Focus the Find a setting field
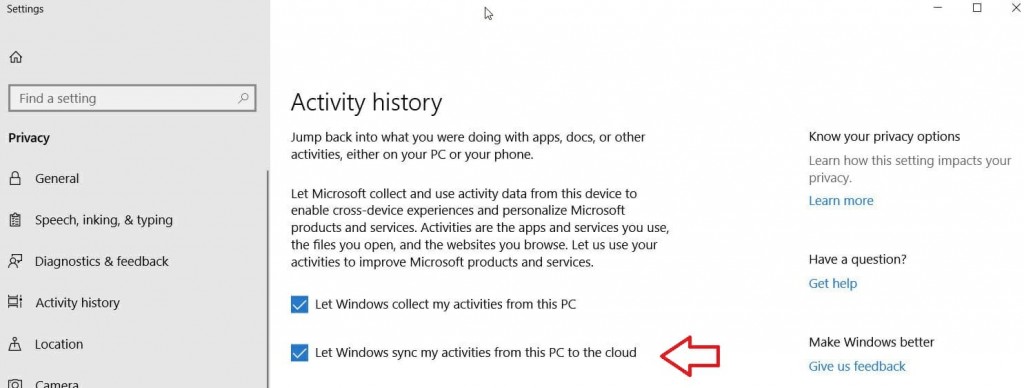This screenshot has height=388, width=1024. click(x=132, y=99)
